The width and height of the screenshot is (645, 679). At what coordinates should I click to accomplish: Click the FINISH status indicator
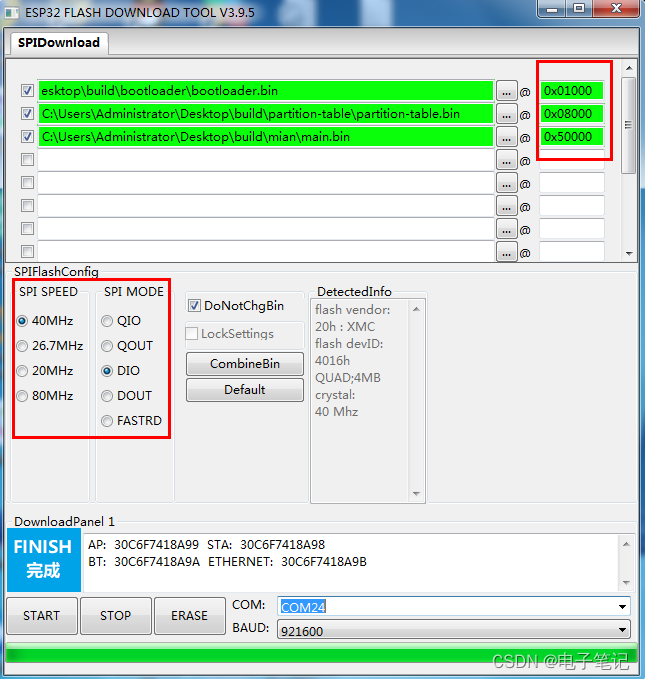click(44, 559)
